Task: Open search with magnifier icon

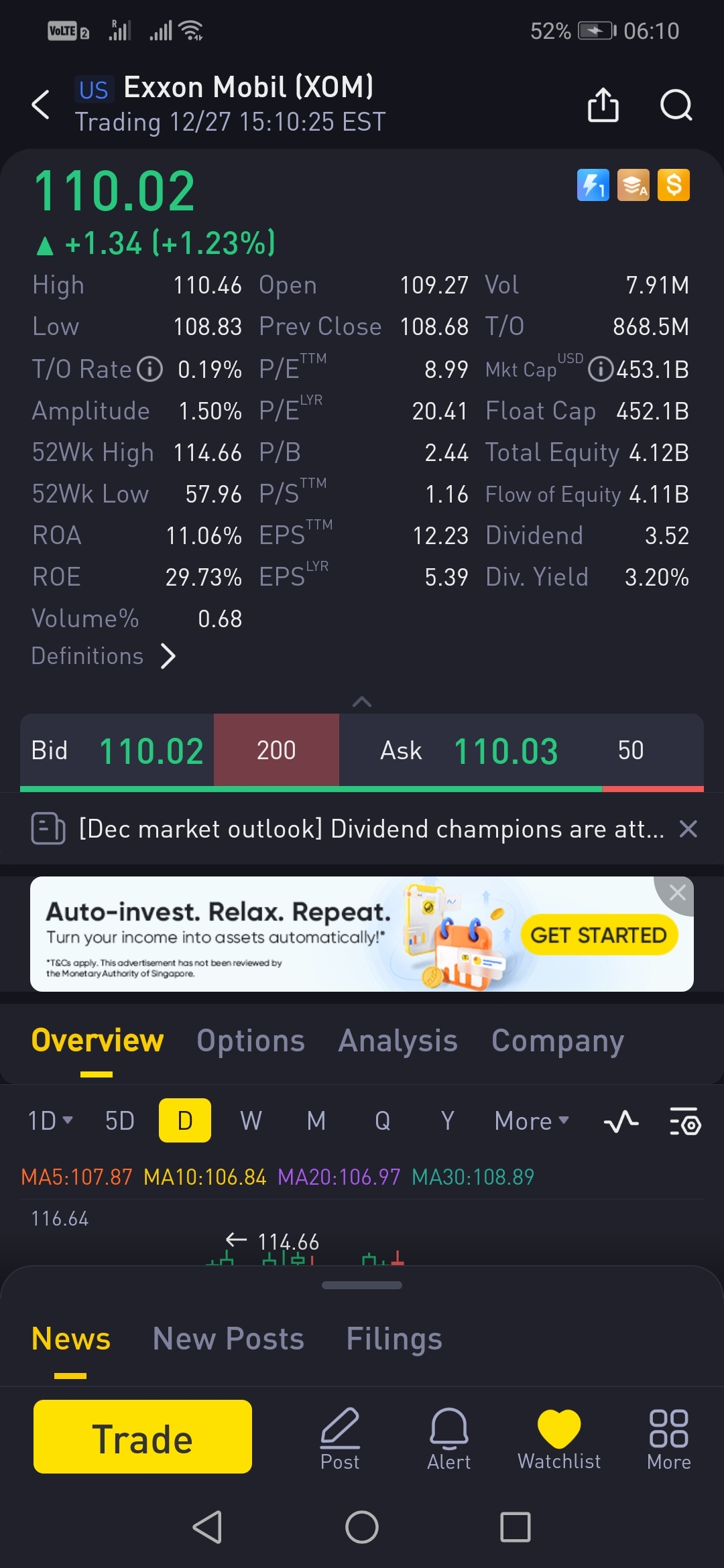Action: pos(676,105)
